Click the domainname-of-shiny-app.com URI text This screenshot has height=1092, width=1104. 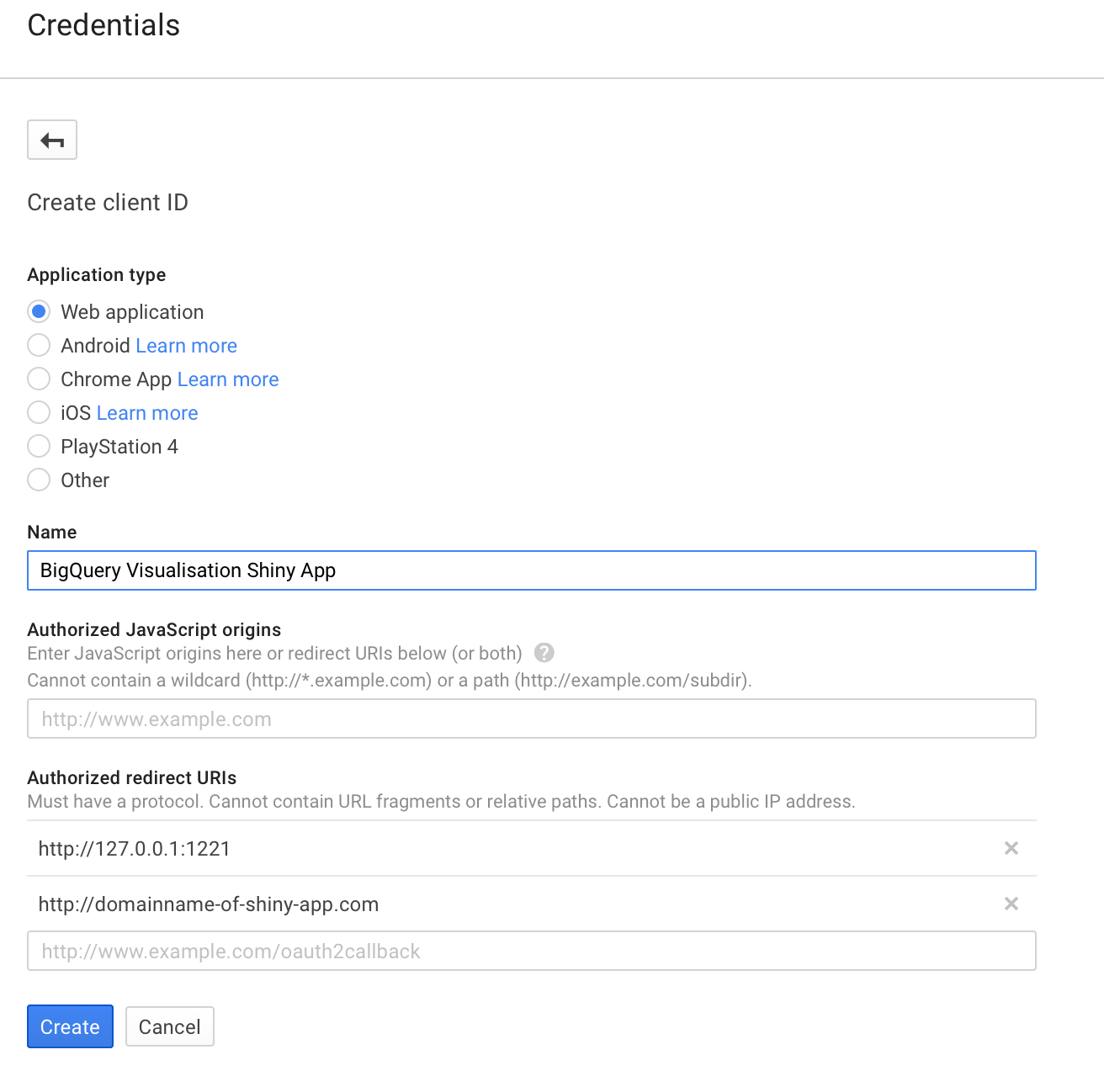pos(209,904)
